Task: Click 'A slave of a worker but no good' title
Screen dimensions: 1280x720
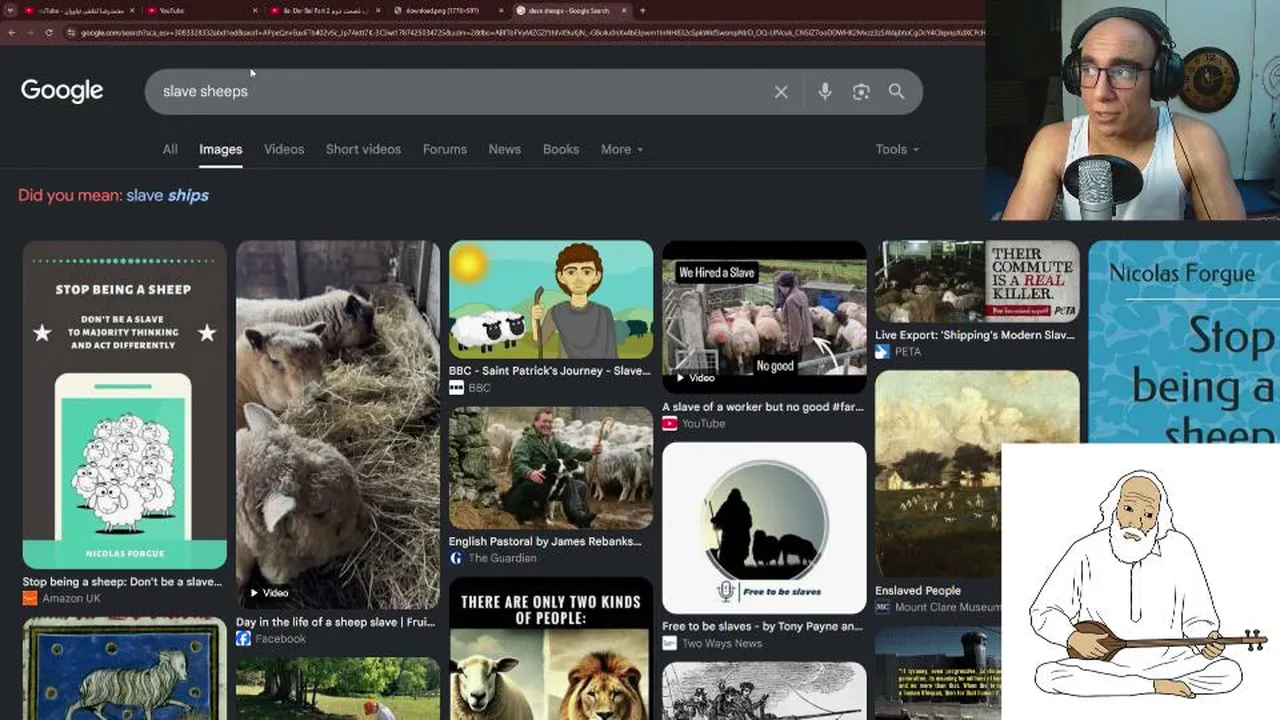Action: point(763,407)
